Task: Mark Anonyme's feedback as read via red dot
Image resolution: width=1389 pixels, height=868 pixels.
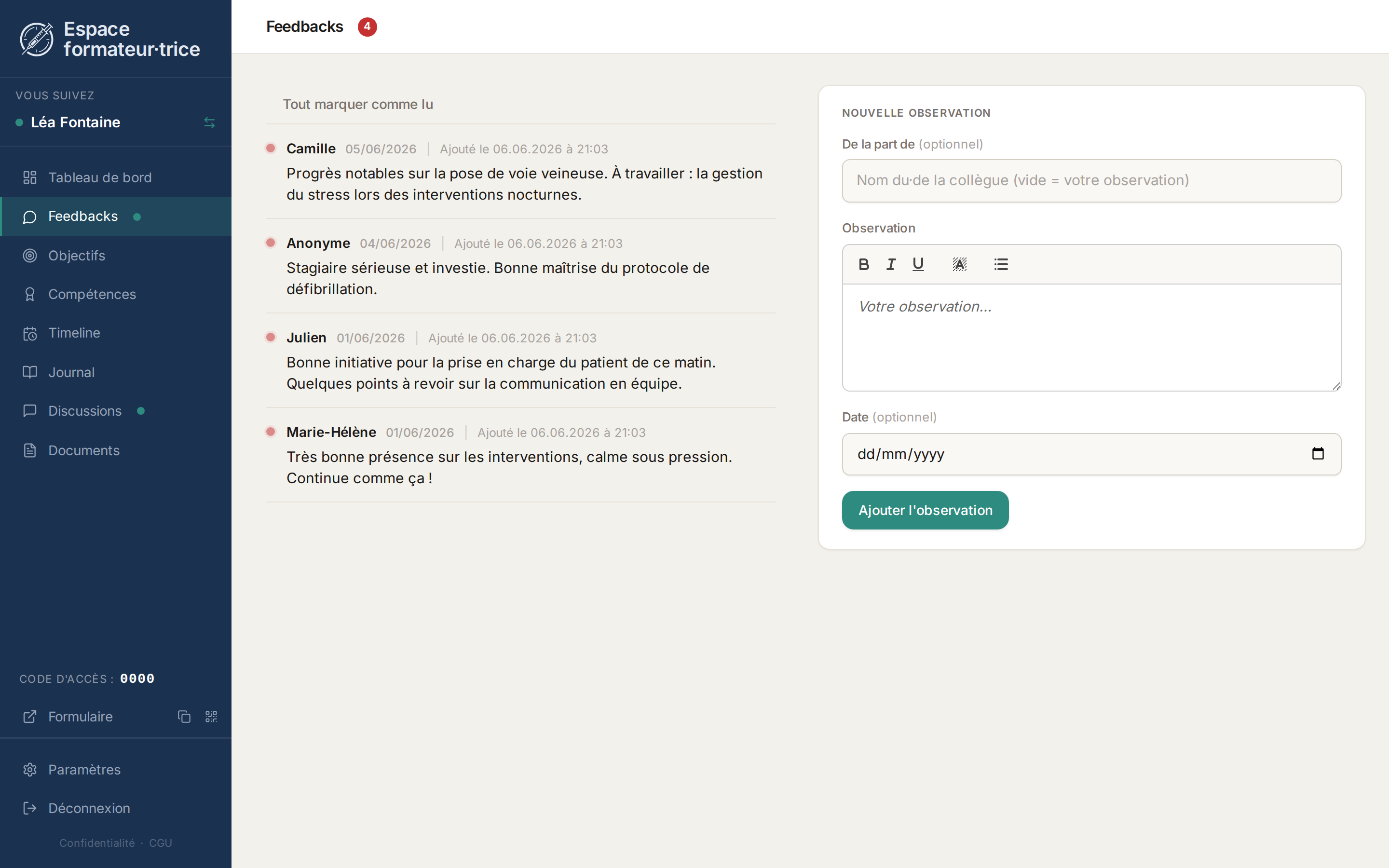Action: click(271, 242)
